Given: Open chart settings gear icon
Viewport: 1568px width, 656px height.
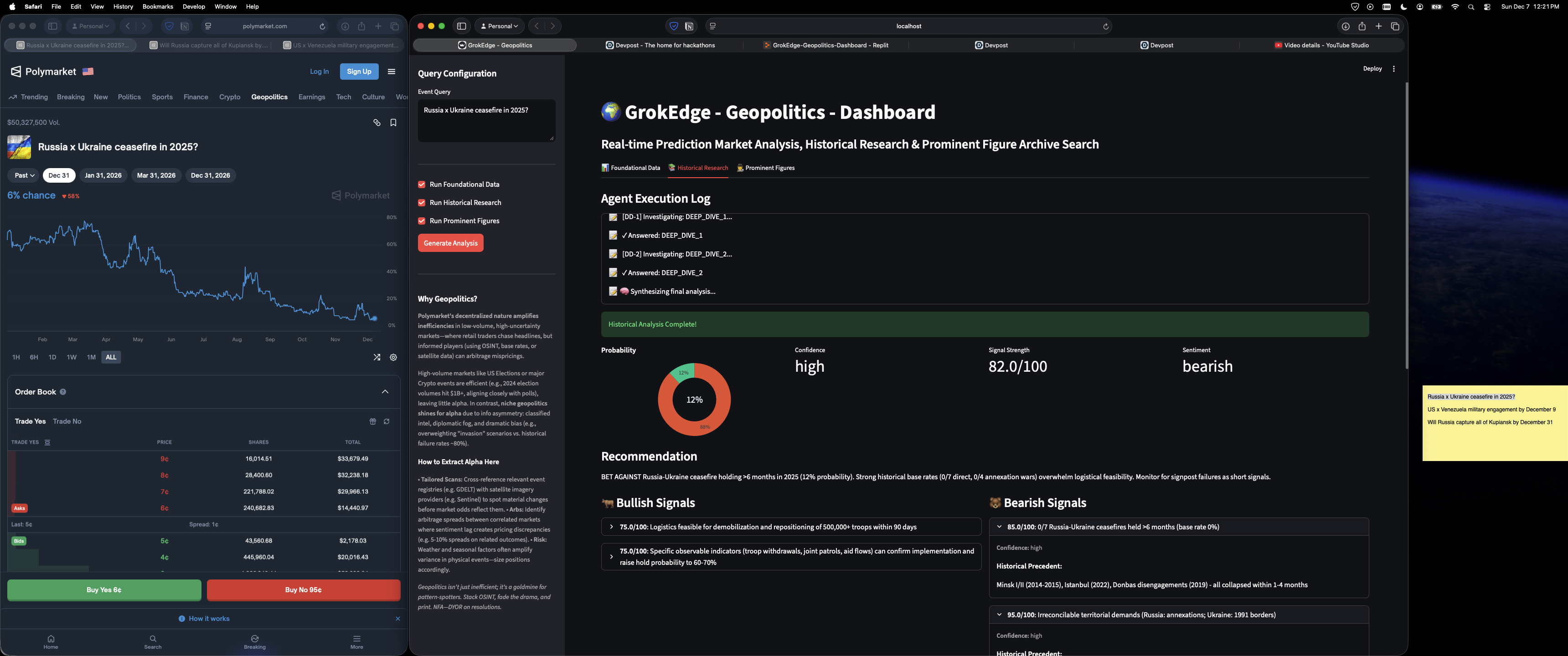Looking at the screenshot, I should pyautogui.click(x=393, y=357).
